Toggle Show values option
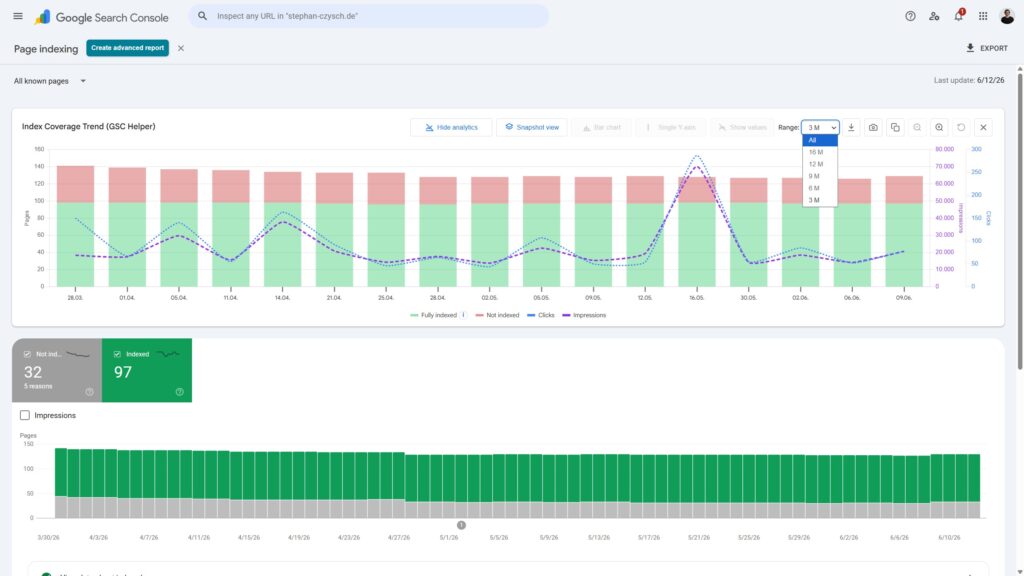Image resolution: width=1024 pixels, height=576 pixels. (743, 127)
